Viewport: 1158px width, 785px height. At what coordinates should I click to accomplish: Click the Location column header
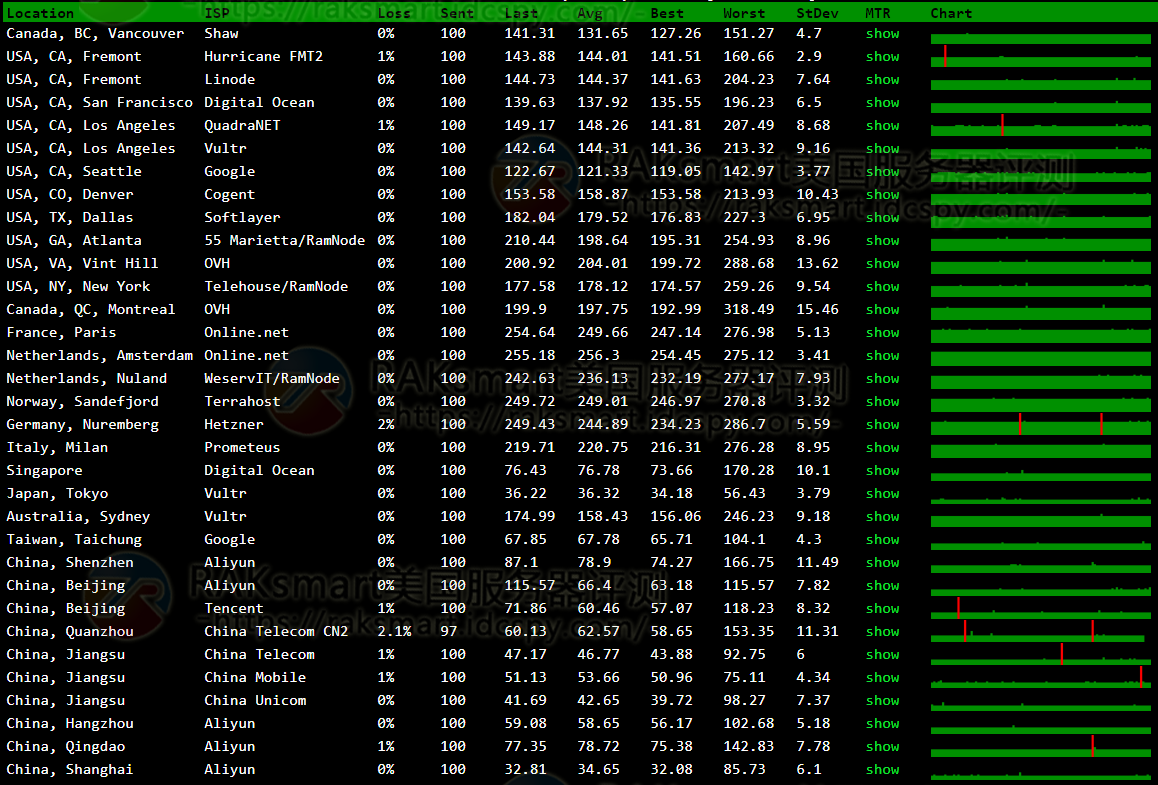40,13
